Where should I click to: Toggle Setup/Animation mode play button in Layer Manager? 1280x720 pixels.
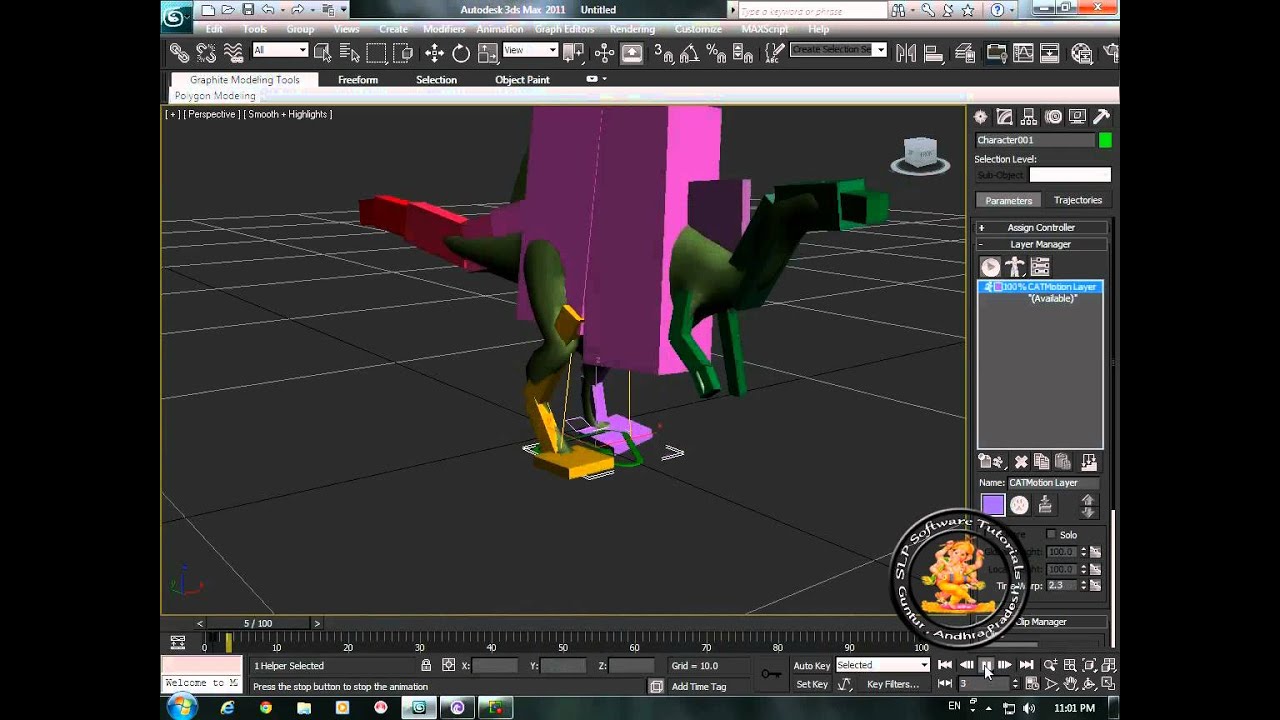990,267
